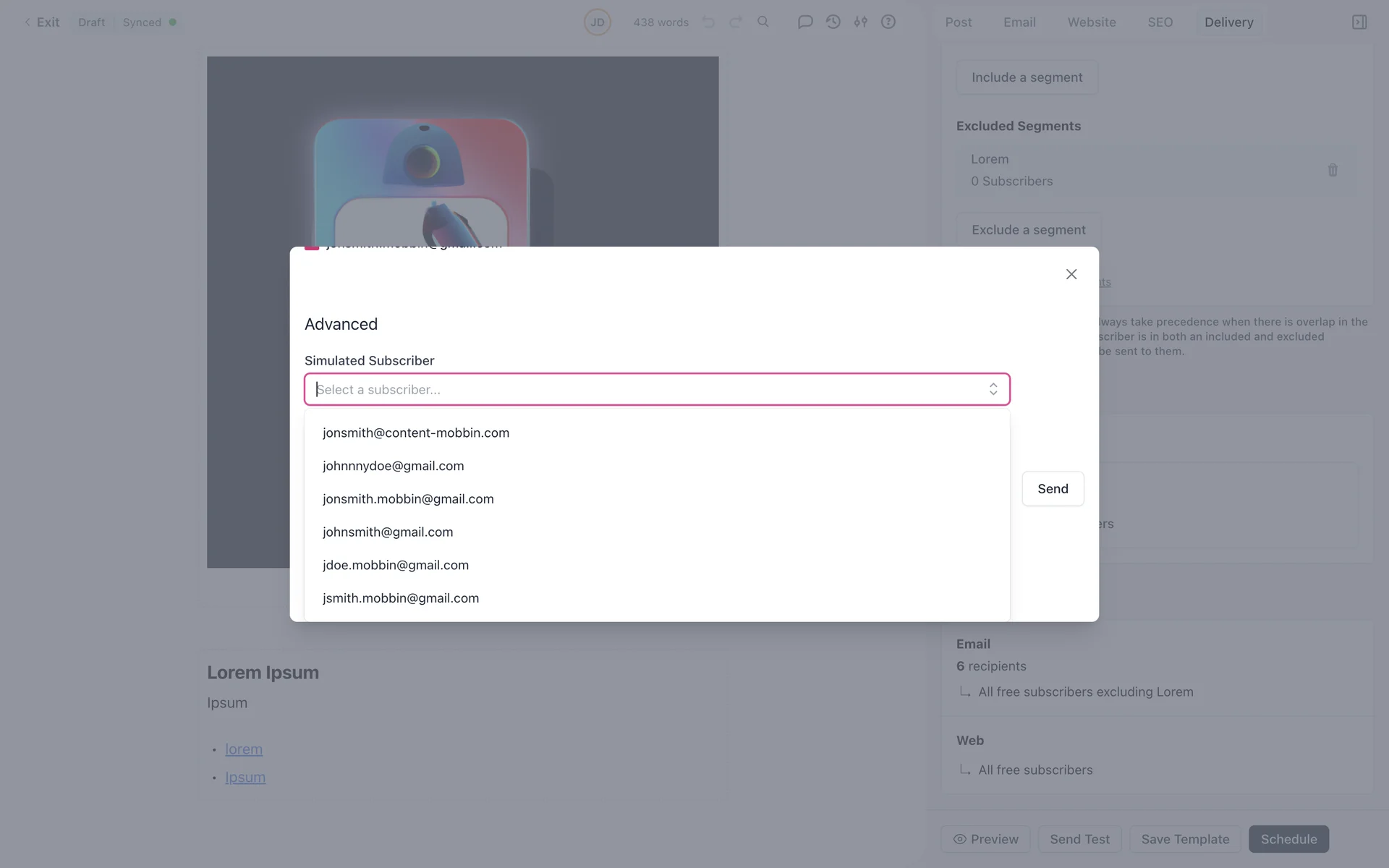The height and width of the screenshot is (868, 1389).
Task: Click the redo arrow icon
Action: pos(736,22)
